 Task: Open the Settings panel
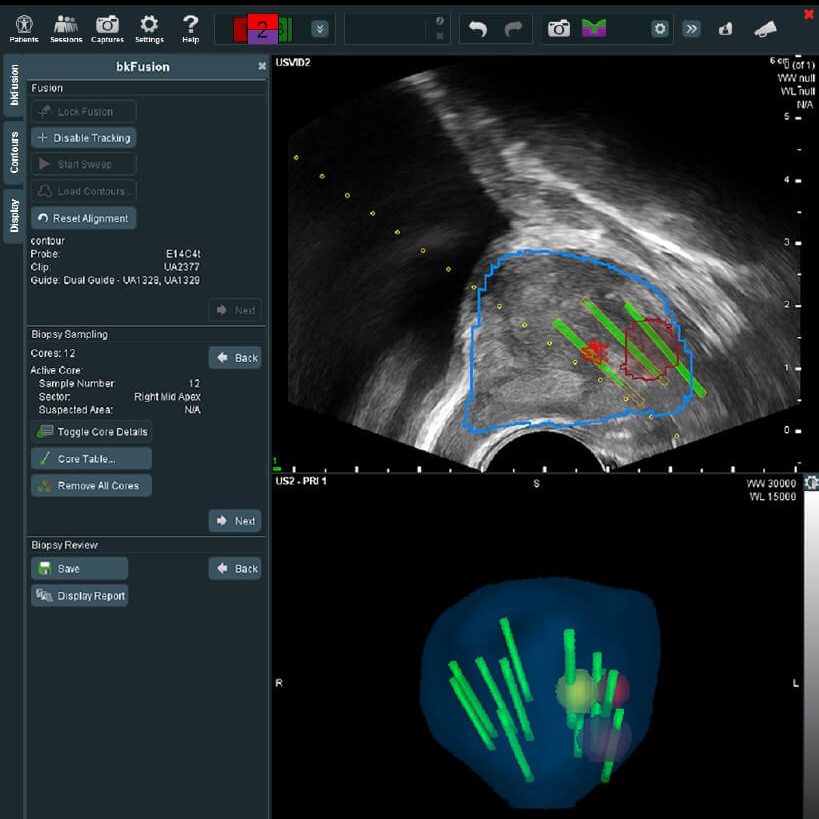(x=148, y=27)
